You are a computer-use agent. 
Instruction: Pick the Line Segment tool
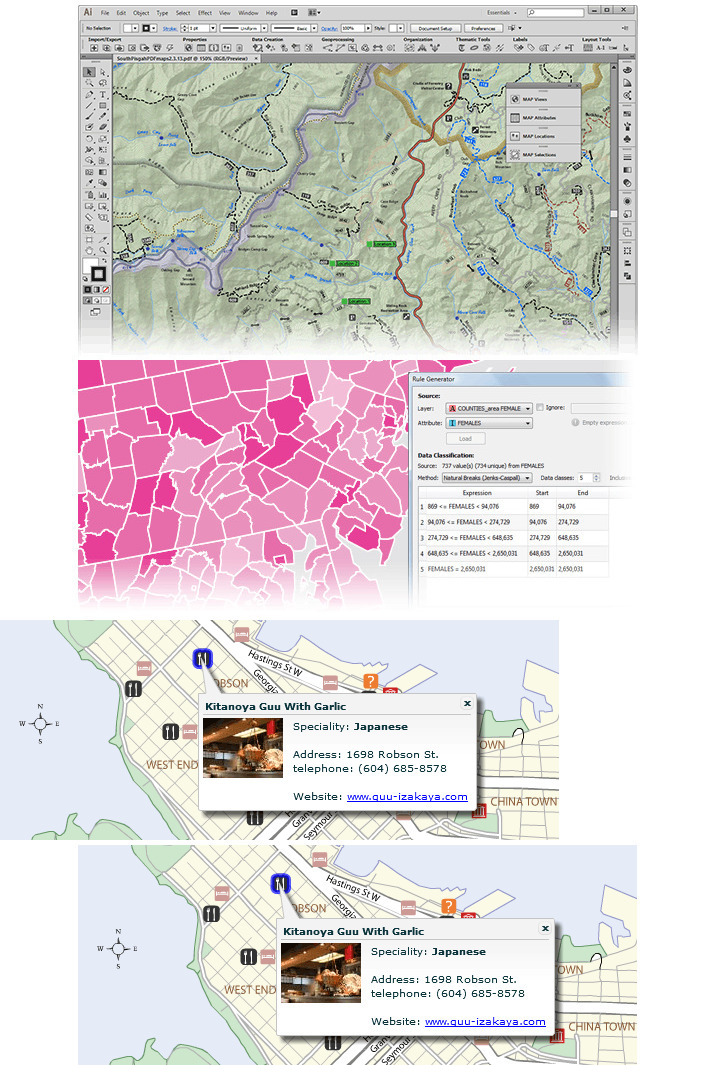[89, 105]
